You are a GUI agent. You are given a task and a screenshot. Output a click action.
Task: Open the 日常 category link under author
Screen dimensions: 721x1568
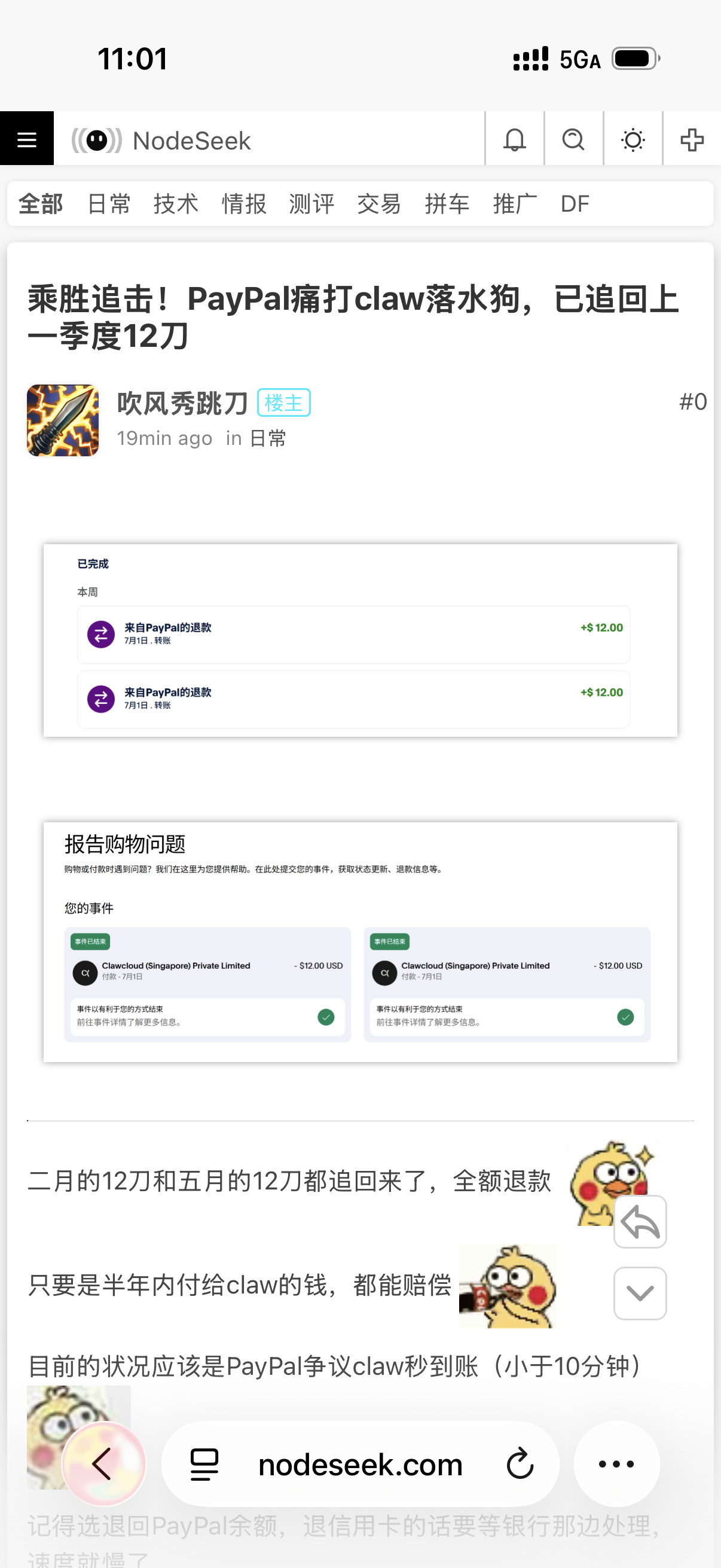pos(268,438)
